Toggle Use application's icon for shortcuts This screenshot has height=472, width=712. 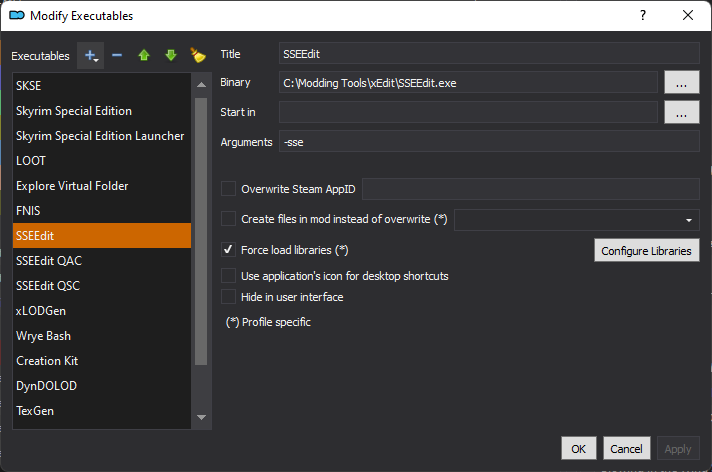(228, 275)
